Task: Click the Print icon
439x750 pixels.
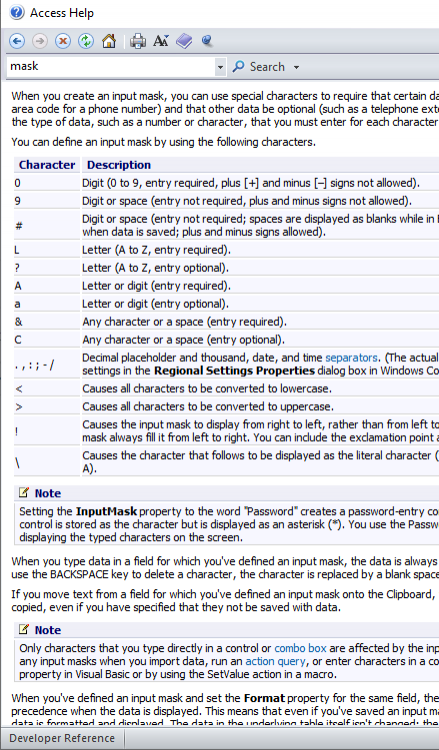Action: pyautogui.click(x=138, y=41)
